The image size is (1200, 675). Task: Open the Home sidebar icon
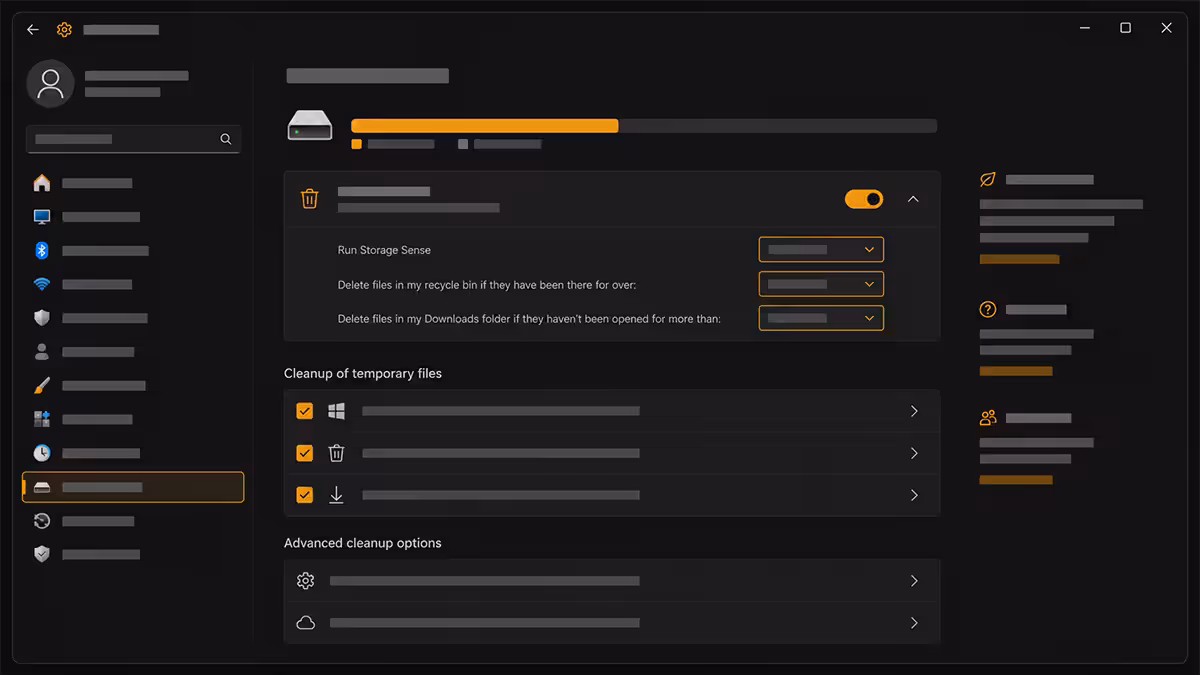(x=42, y=183)
